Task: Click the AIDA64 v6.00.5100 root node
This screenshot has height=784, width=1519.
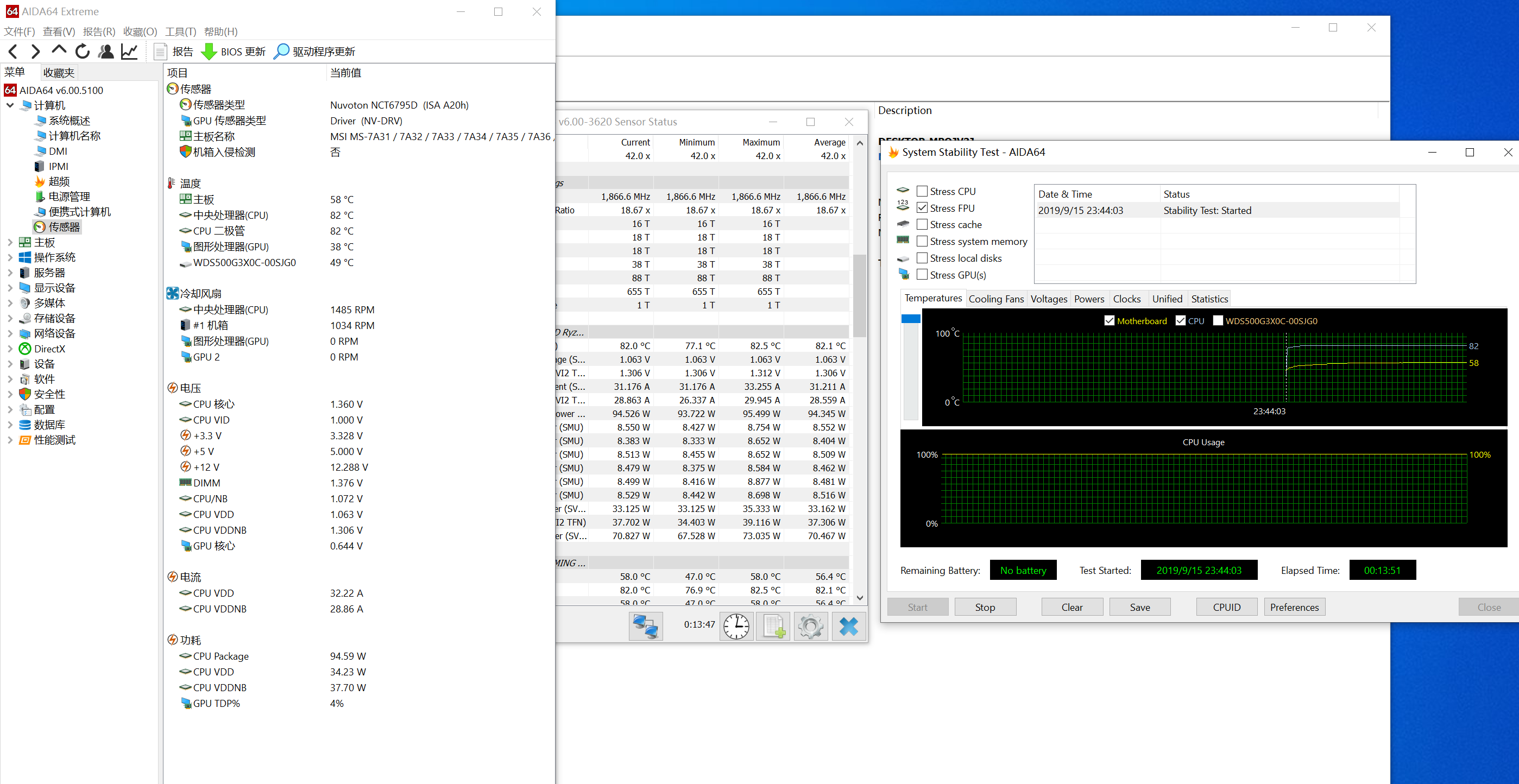Action: pos(54,90)
